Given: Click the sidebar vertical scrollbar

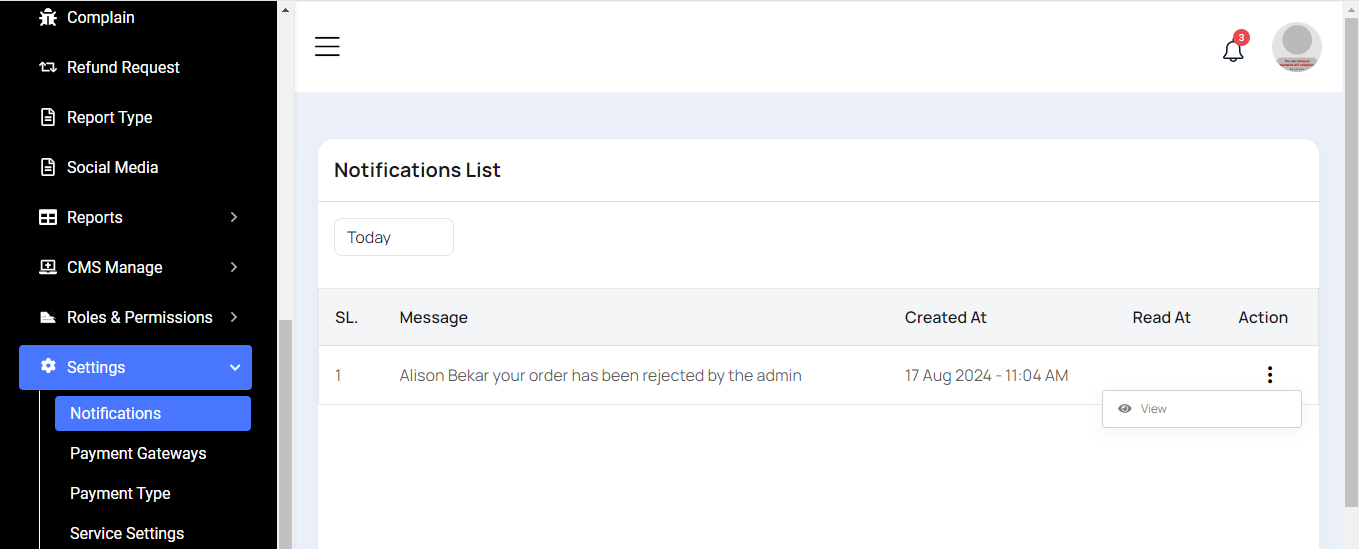Looking at the screenshot, I should tap(285, 430).
